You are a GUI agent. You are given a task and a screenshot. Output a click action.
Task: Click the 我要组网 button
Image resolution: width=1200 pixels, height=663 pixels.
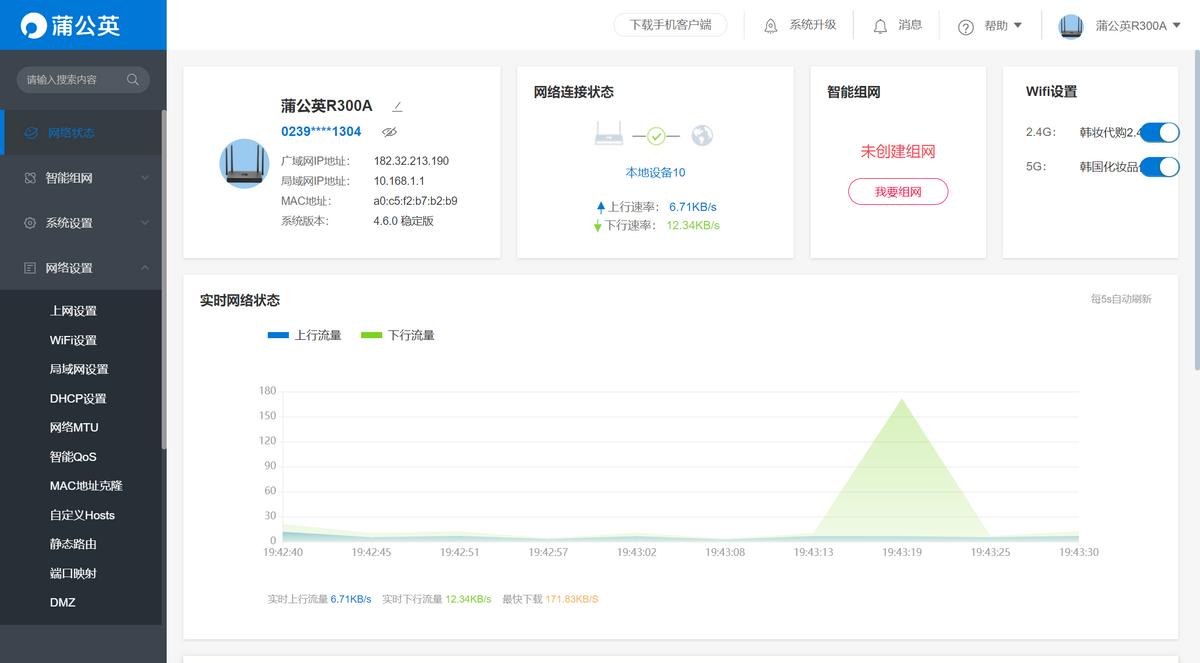[x=897, y=191]
